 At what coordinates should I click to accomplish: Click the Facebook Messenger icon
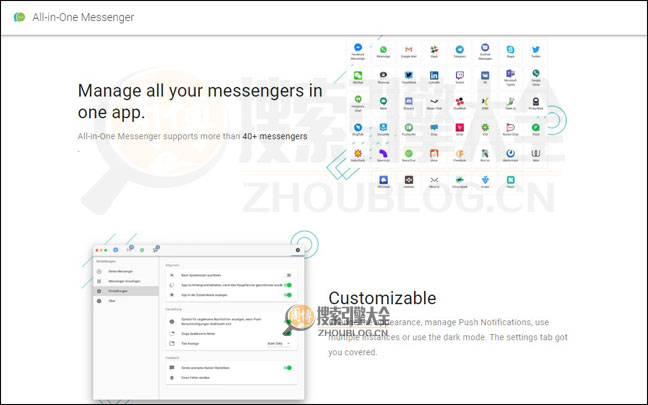[358, 48]
